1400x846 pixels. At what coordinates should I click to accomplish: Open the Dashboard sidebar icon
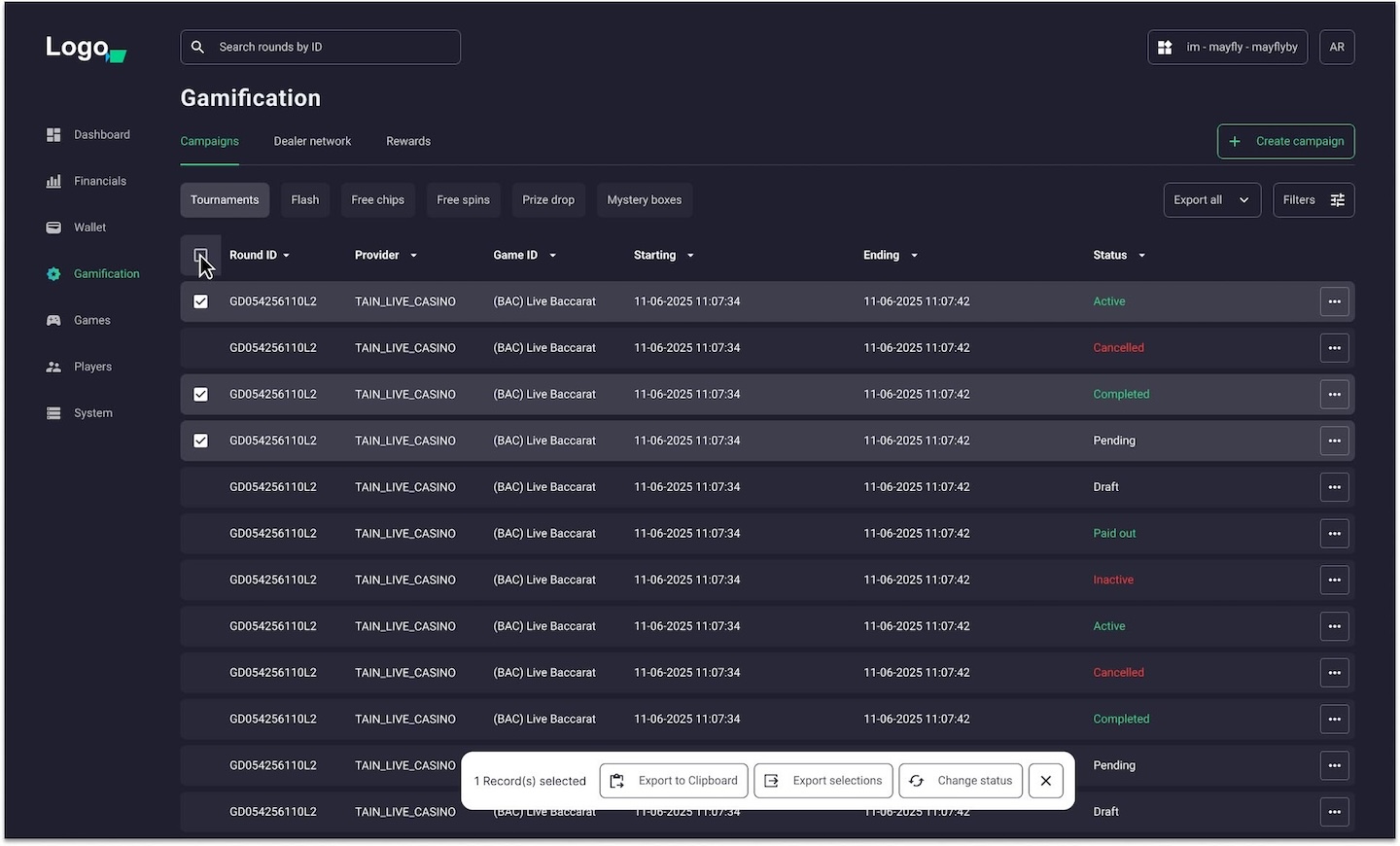[x=53, y=135]
